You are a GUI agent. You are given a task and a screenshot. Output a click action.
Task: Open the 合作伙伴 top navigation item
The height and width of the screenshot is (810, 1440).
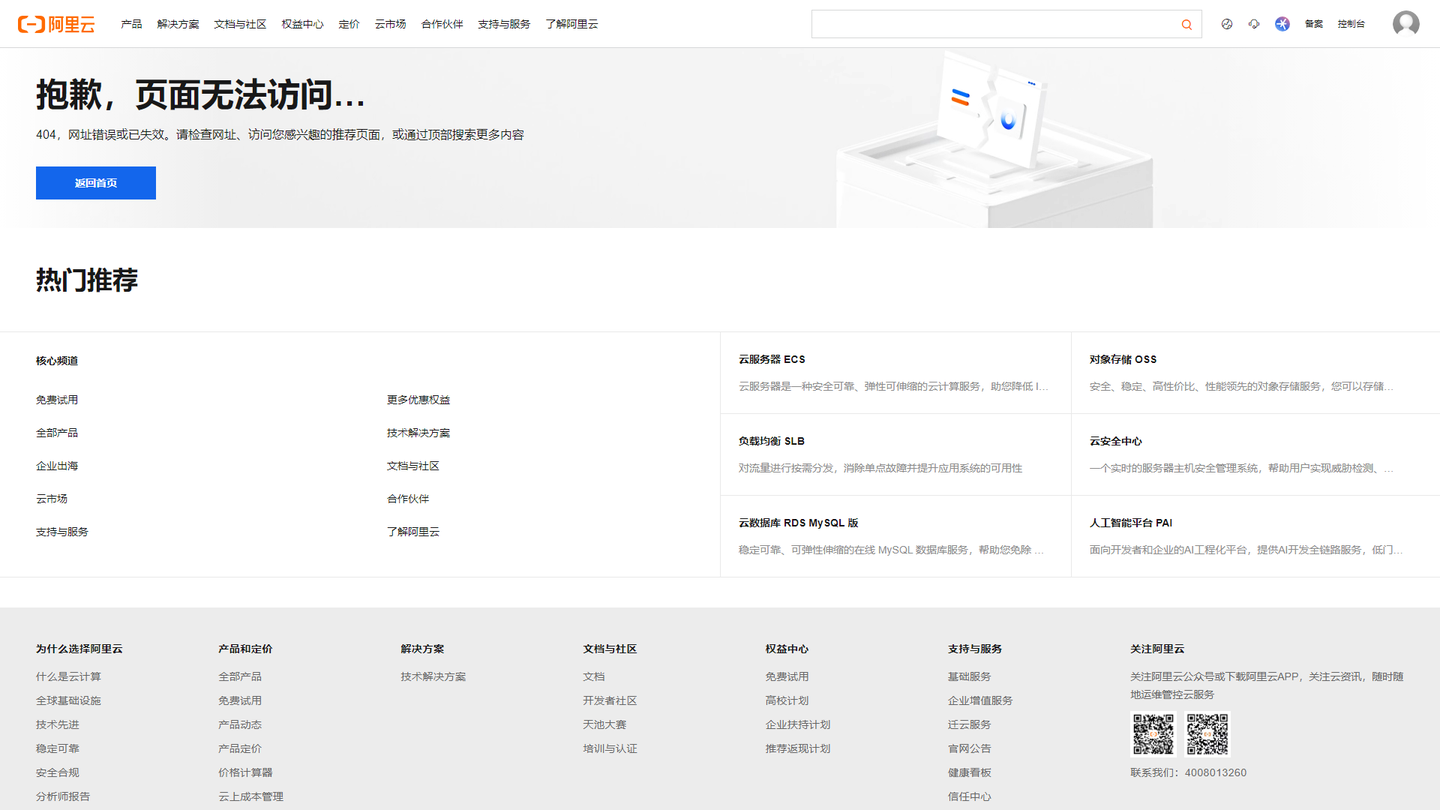(x=442, y=24)
